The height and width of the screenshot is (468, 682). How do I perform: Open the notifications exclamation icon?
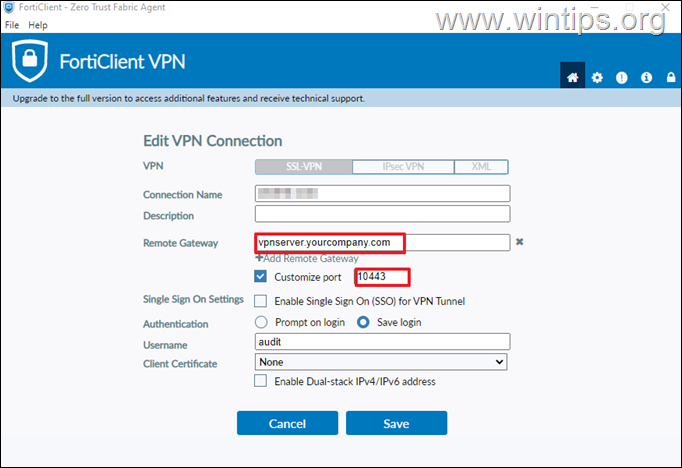(622, 77)
